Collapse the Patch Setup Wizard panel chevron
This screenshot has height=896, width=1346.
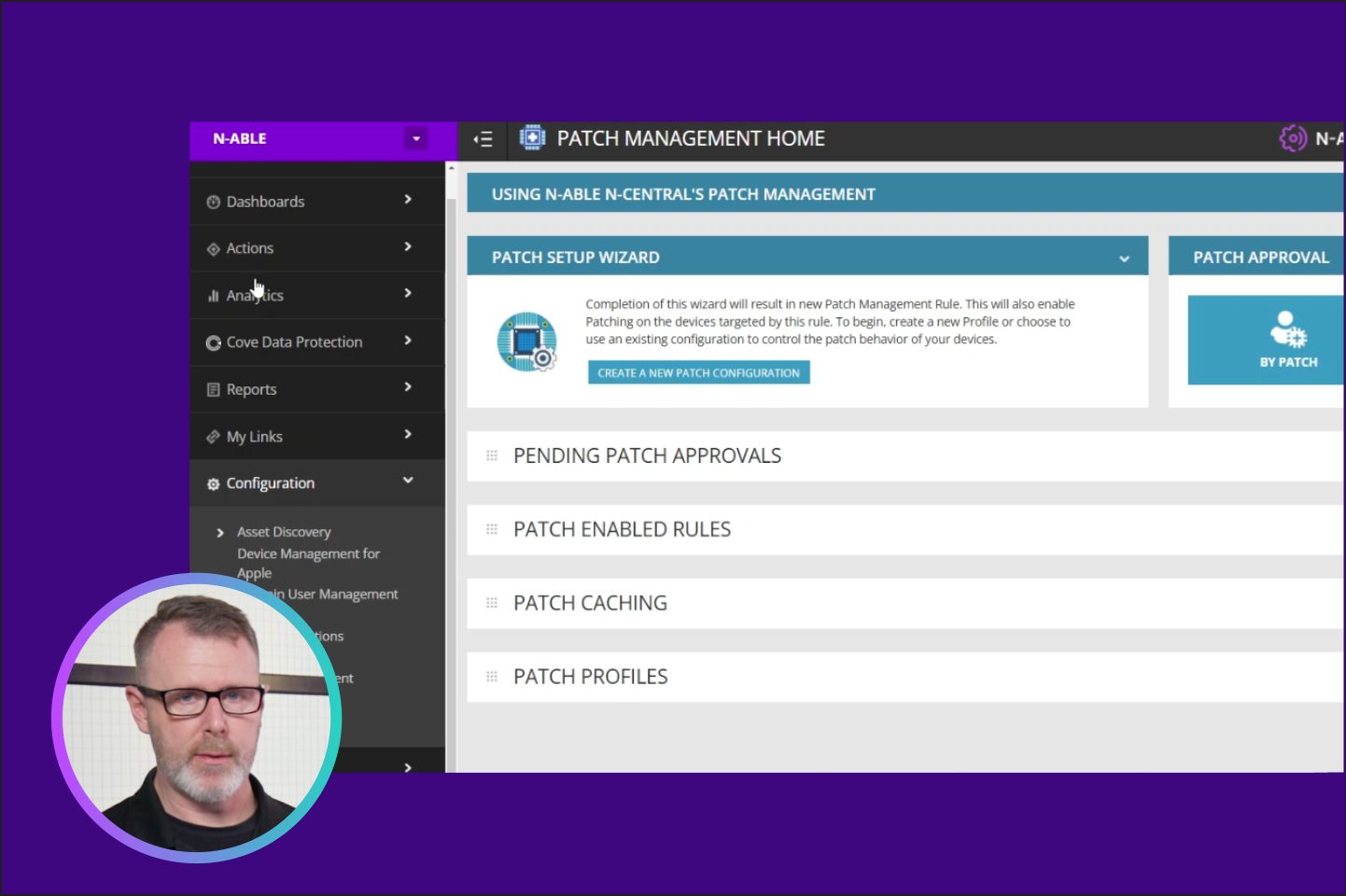(x=1124, y=259)
